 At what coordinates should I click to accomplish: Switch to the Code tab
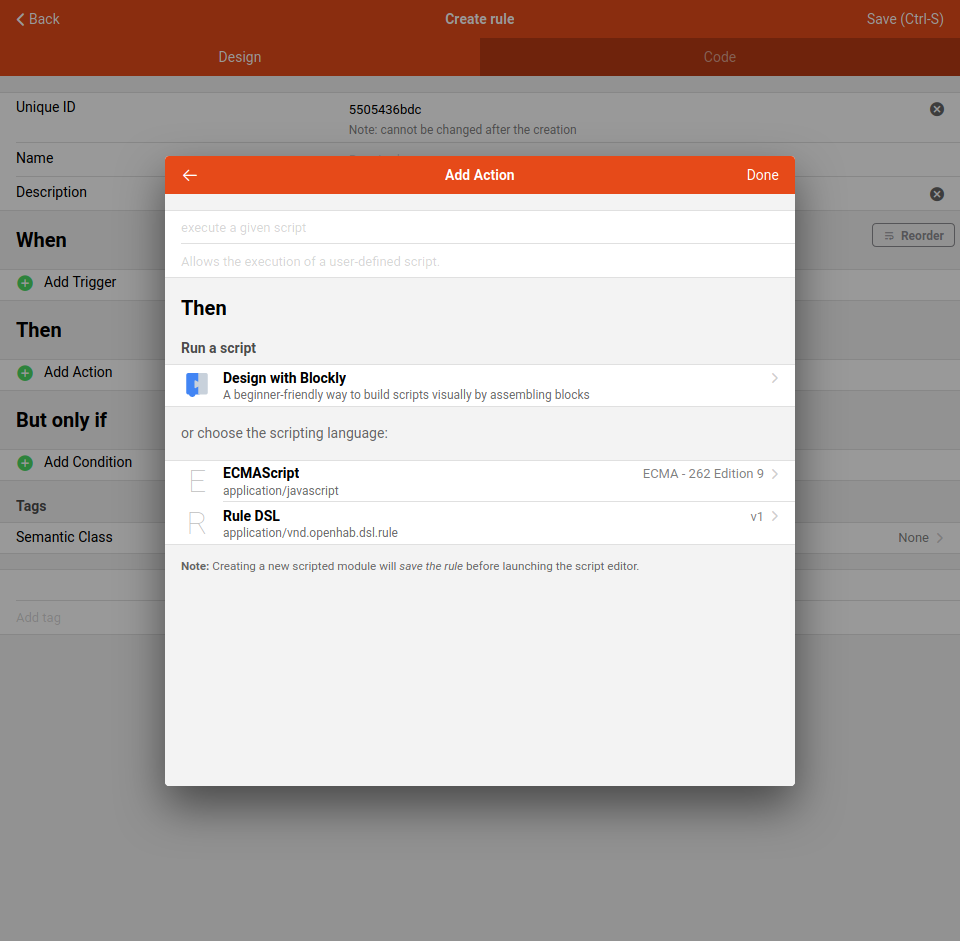coord(720,57)
